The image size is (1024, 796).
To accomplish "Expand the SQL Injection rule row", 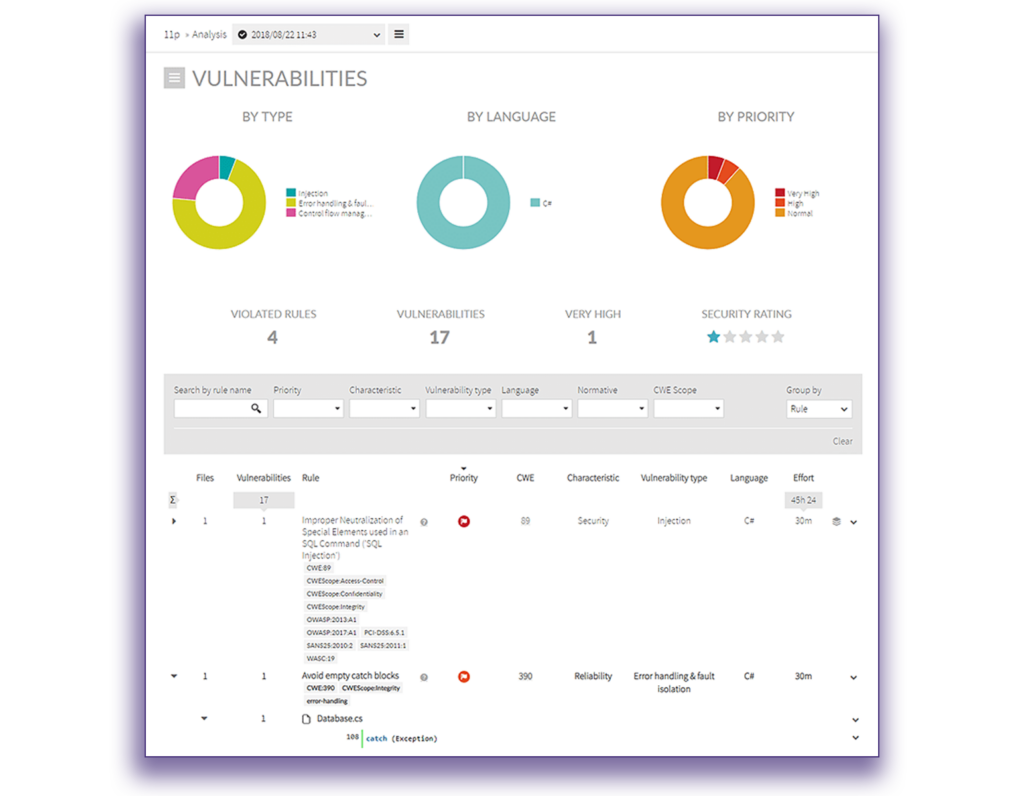I will 173,521.
